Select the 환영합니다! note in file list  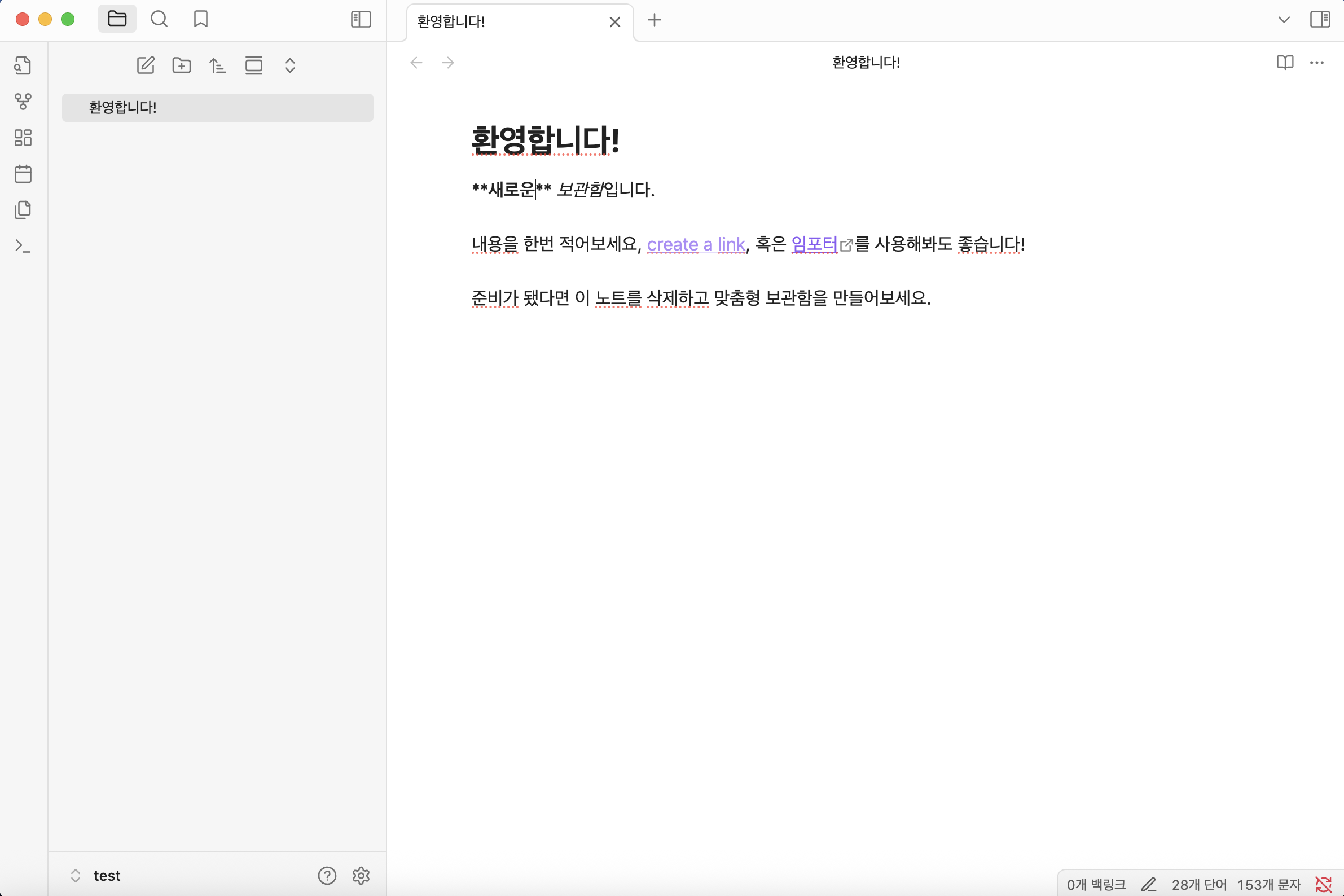(x=218, y=107)
